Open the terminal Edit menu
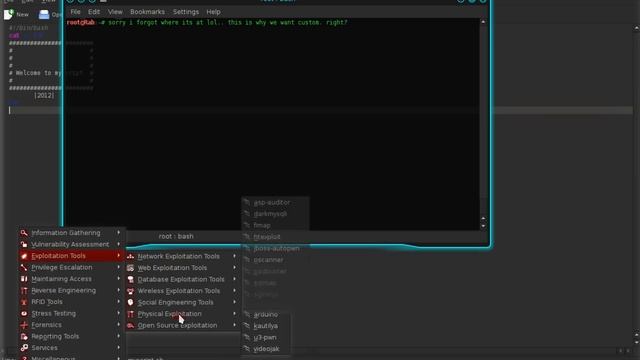 click(x=94, y=12)
